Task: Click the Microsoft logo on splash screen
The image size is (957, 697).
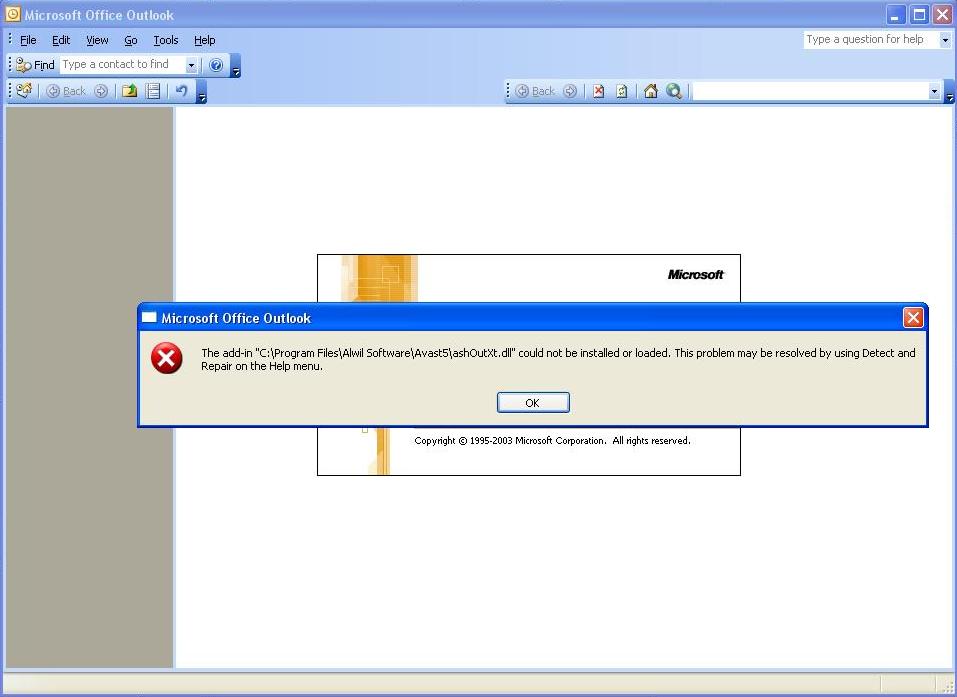Action: tap(695, 275)
